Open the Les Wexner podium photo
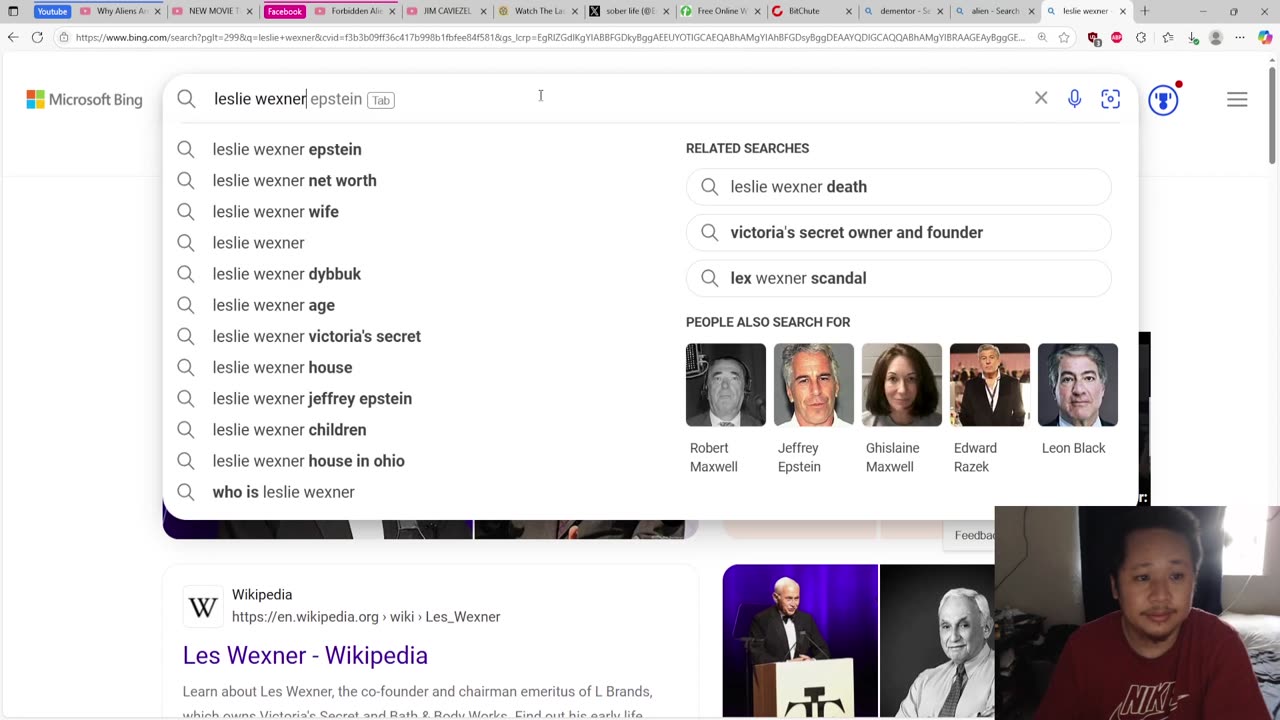Viewport: 1280px width, 720px height. coord(800,641)
